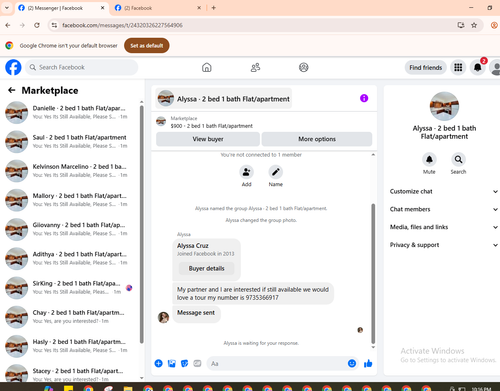This screenshot has width=500, height=391.
Task: Open Kelvinson Marcelino's conversation
Action: [x=70, y=171]
